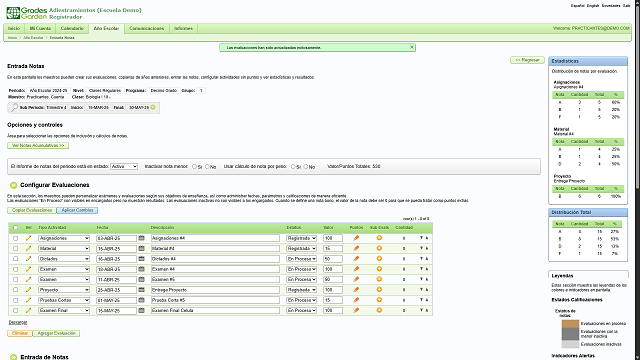
Task: Open the Estatus dropdown for Examen Final Celula
Action: click(x=302, y=310)
